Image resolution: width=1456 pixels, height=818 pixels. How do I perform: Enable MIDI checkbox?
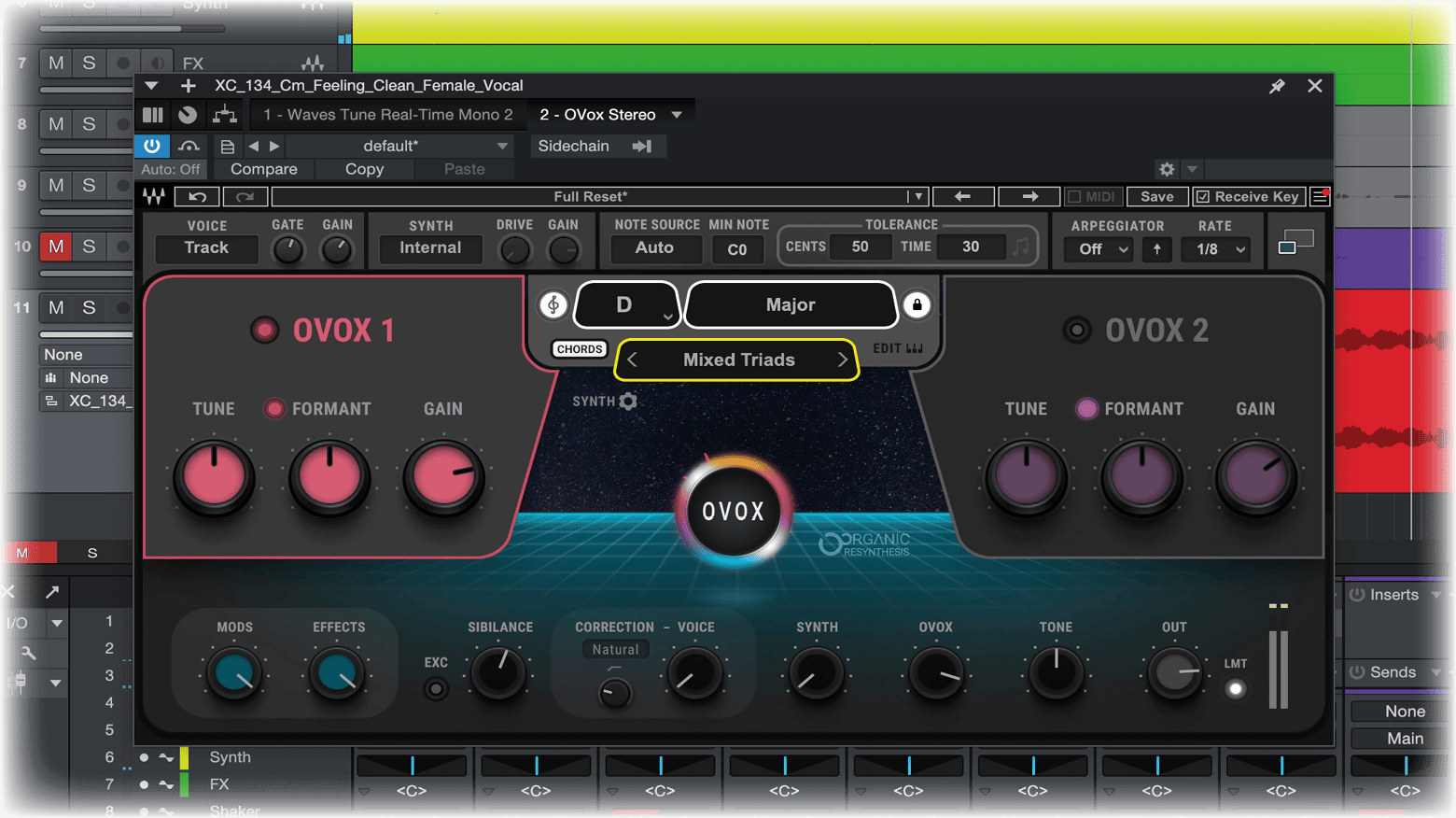tap(1074, 196)
